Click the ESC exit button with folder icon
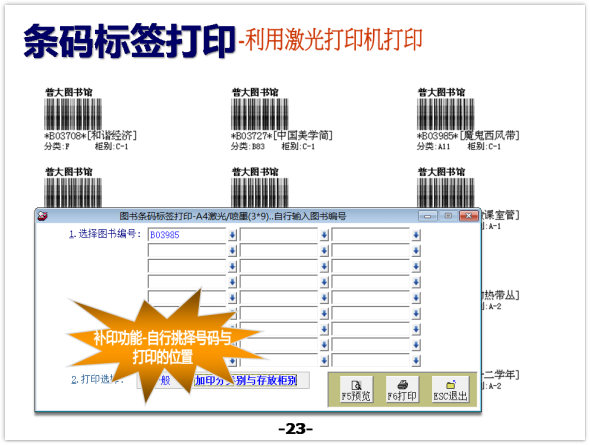Image resolution: width=590 pixels, height=445 pixels. point(450,389)
